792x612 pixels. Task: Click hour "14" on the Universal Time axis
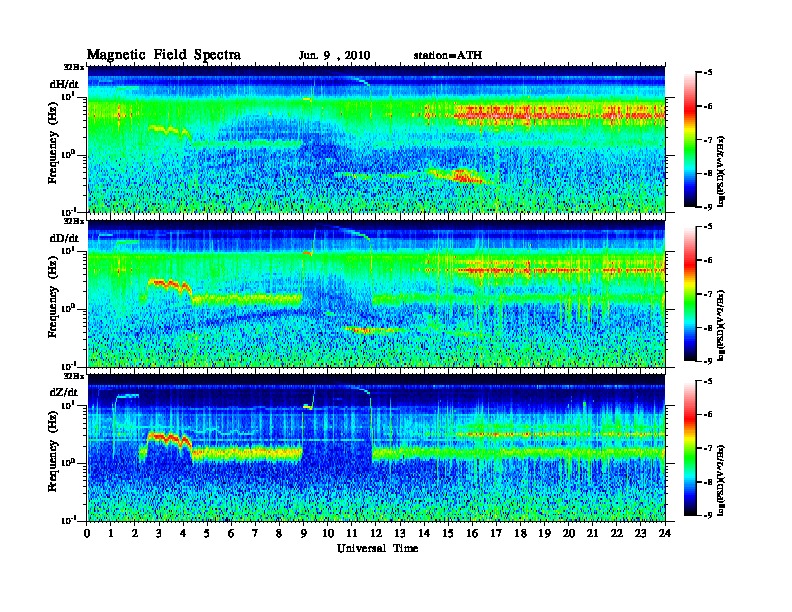(424, 534)
